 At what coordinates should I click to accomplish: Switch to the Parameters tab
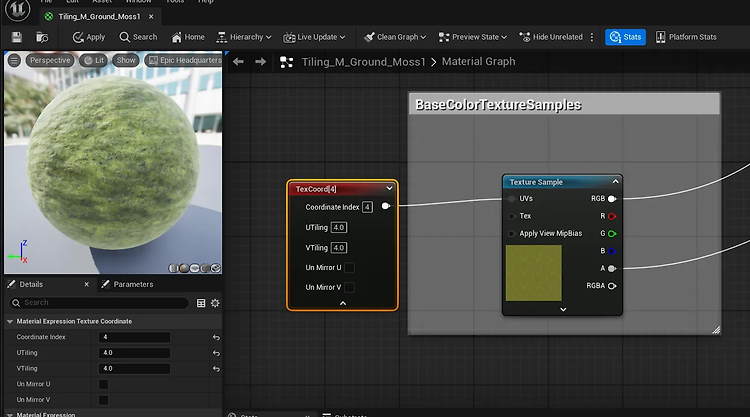[128, 284]
